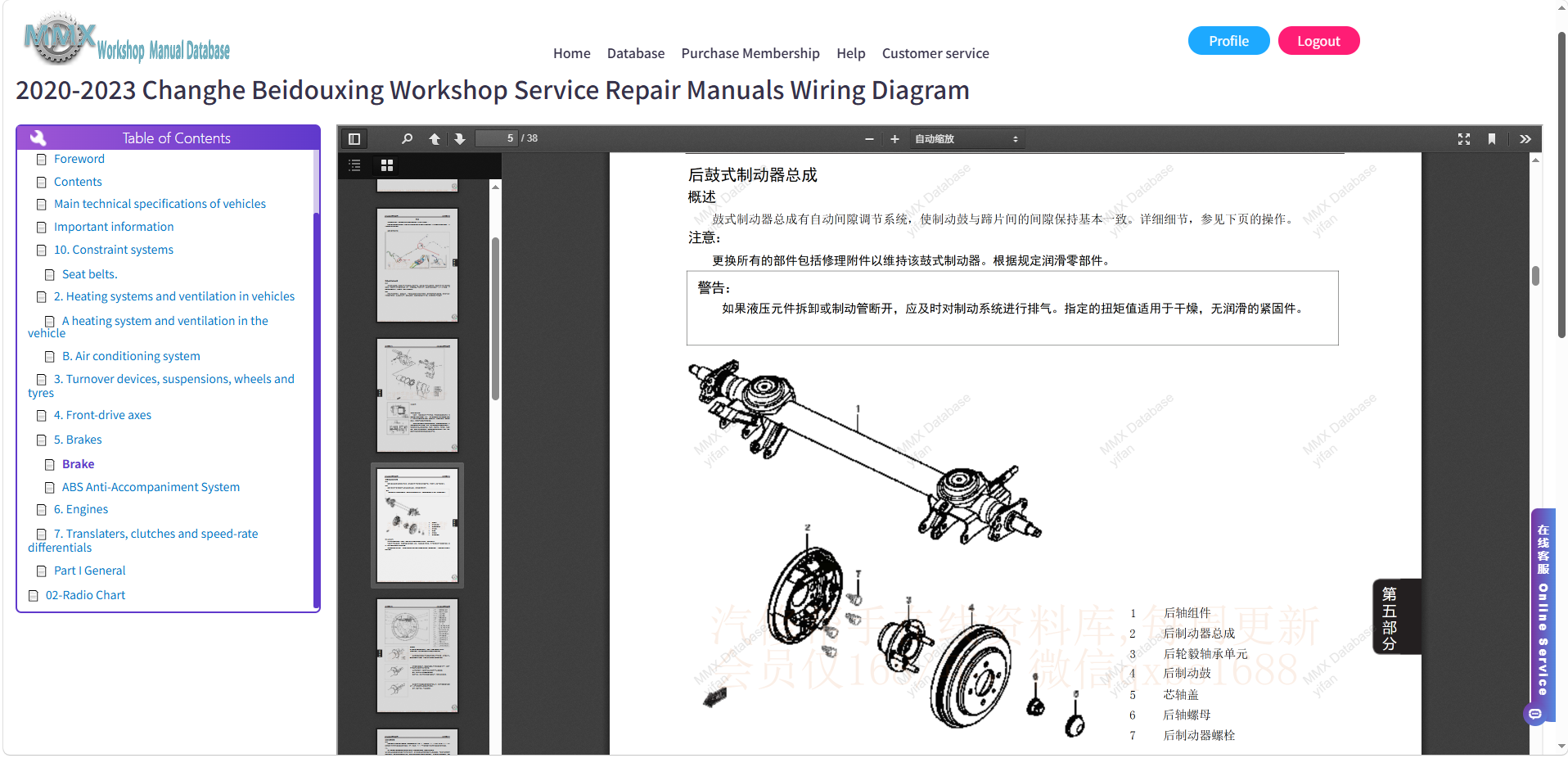The height and width of the screenshot is (758, 1568).
Task: Click document icon beside Foreword
Action: [x=41, y=160]
